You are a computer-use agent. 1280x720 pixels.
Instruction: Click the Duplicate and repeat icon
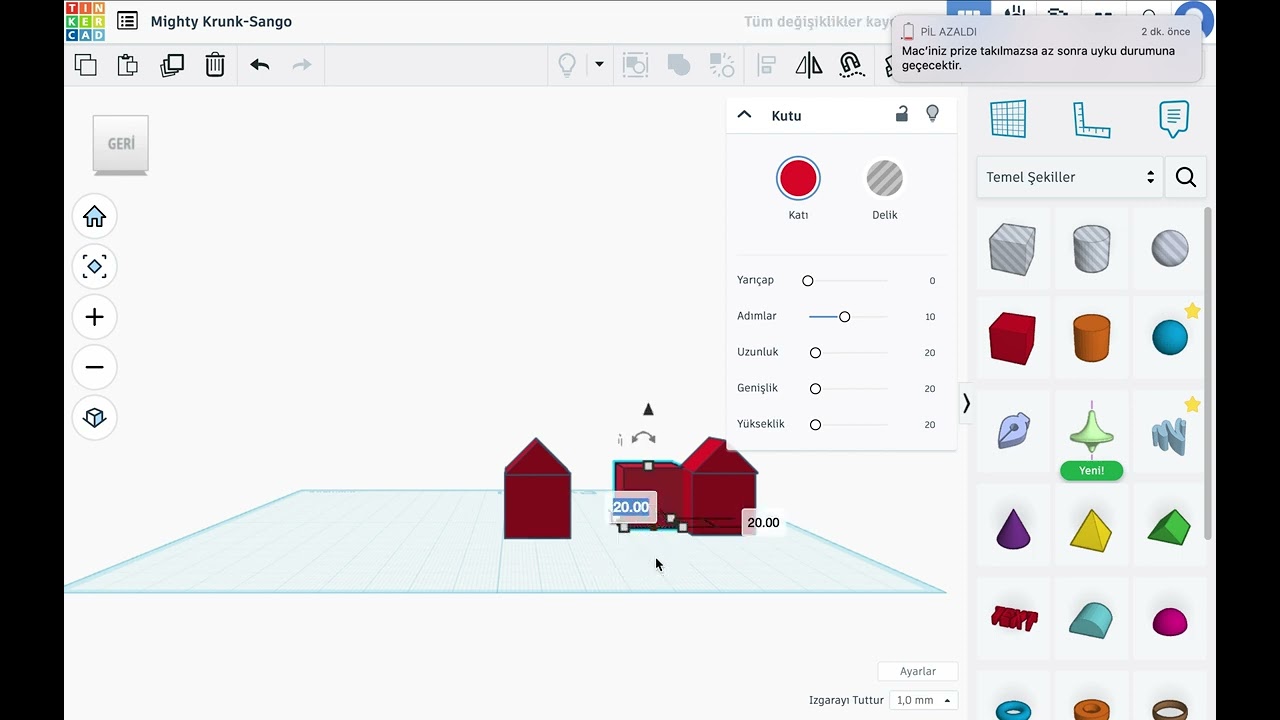[172, 65]
